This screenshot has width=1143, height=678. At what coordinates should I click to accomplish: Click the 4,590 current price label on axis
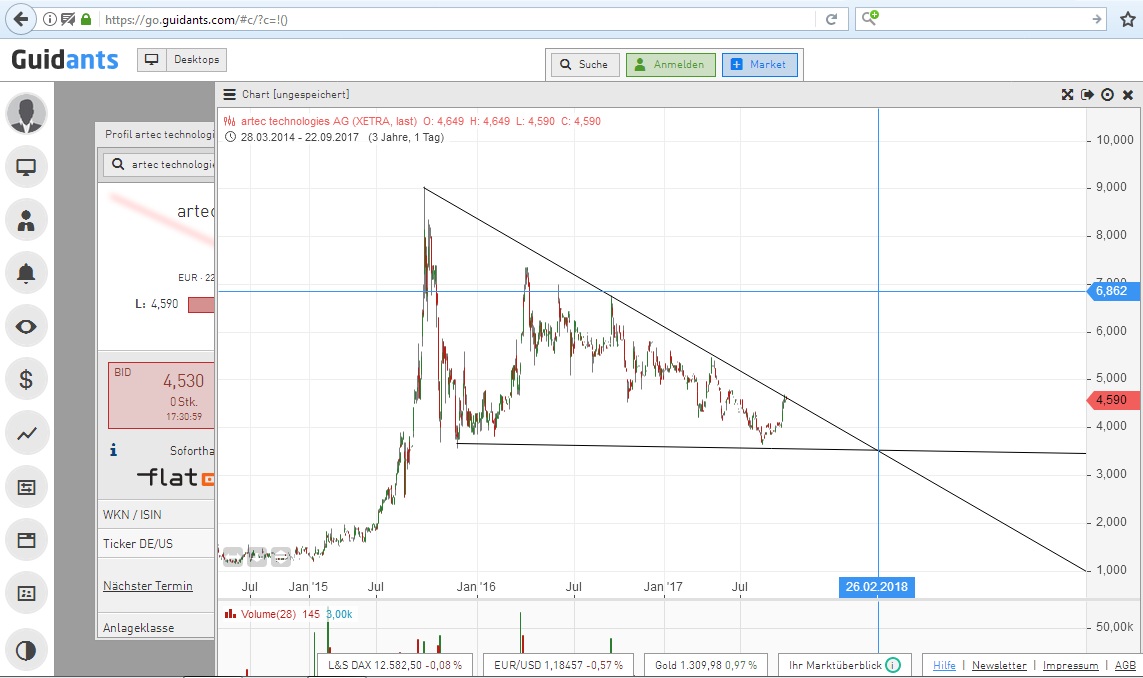pyautogui.click(x=1111, y=400)
